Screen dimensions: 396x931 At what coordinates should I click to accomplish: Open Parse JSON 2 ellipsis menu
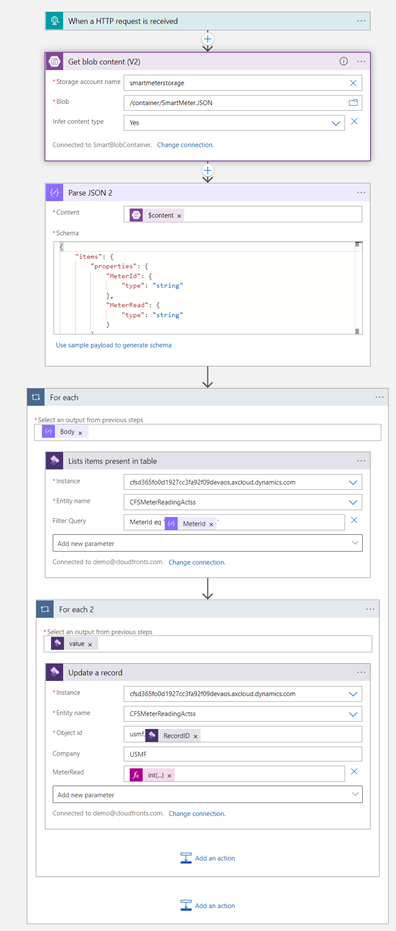point(361,192)
